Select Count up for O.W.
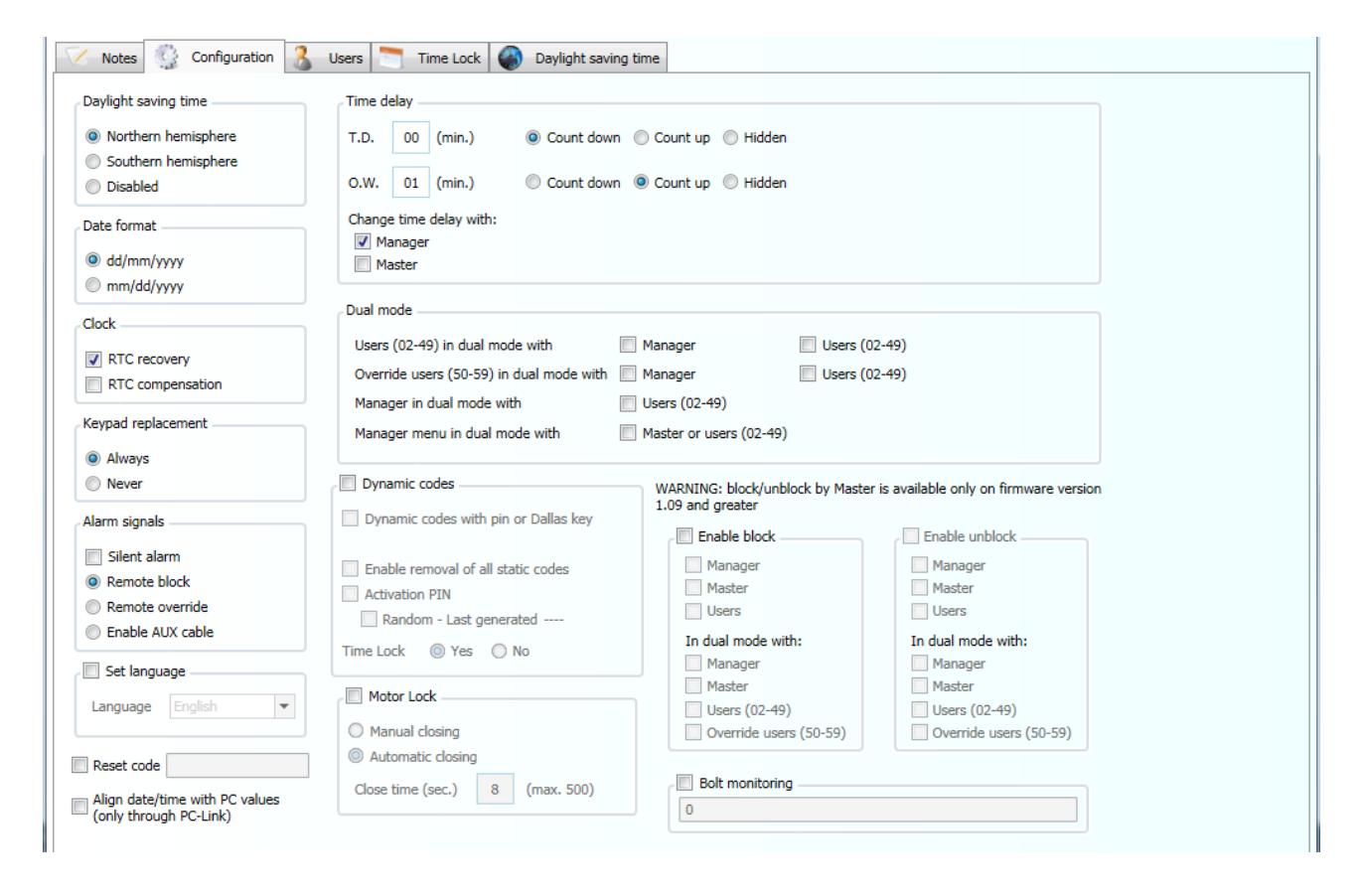This screenshot has height=896, width=1360. [672, 183]
